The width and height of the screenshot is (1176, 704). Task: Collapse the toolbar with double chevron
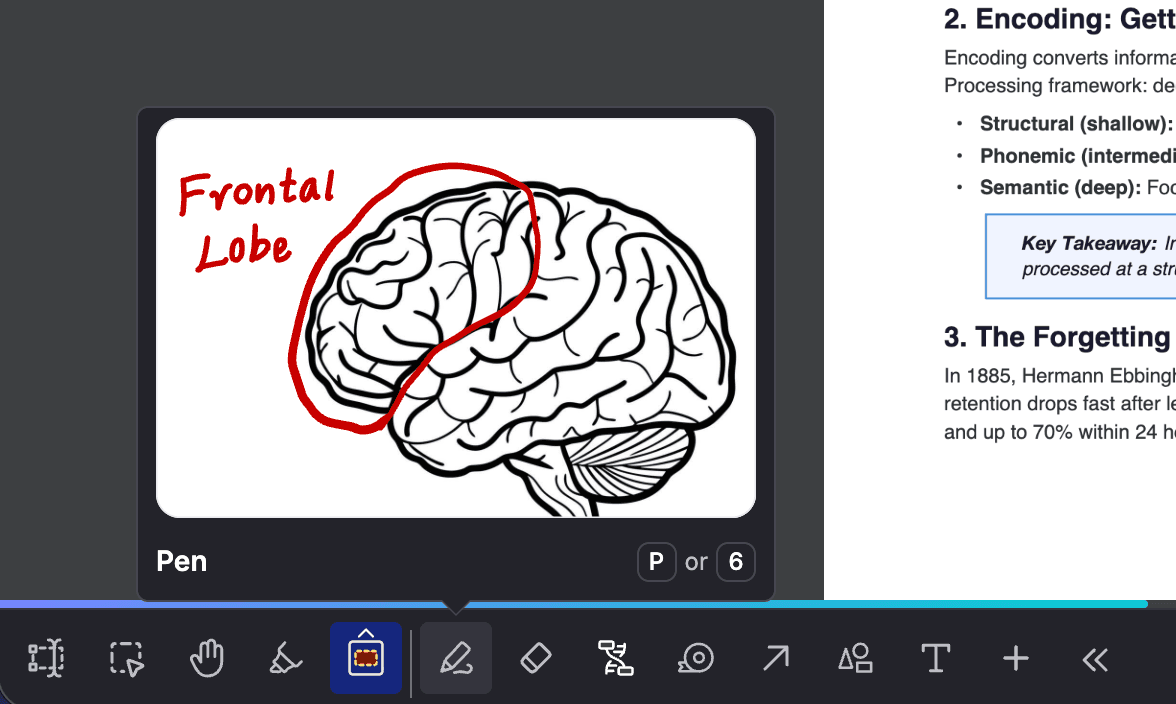pos(1095,658)
